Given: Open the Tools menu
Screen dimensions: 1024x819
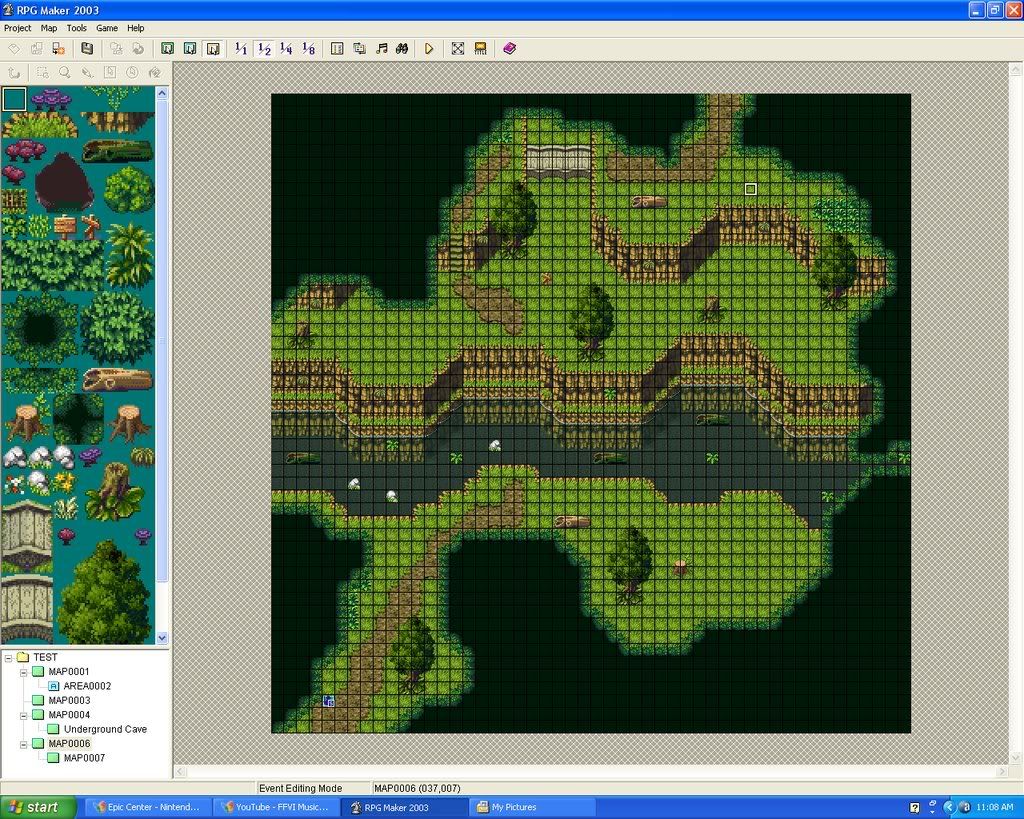Looking at the screenshot, I should 76,28.
